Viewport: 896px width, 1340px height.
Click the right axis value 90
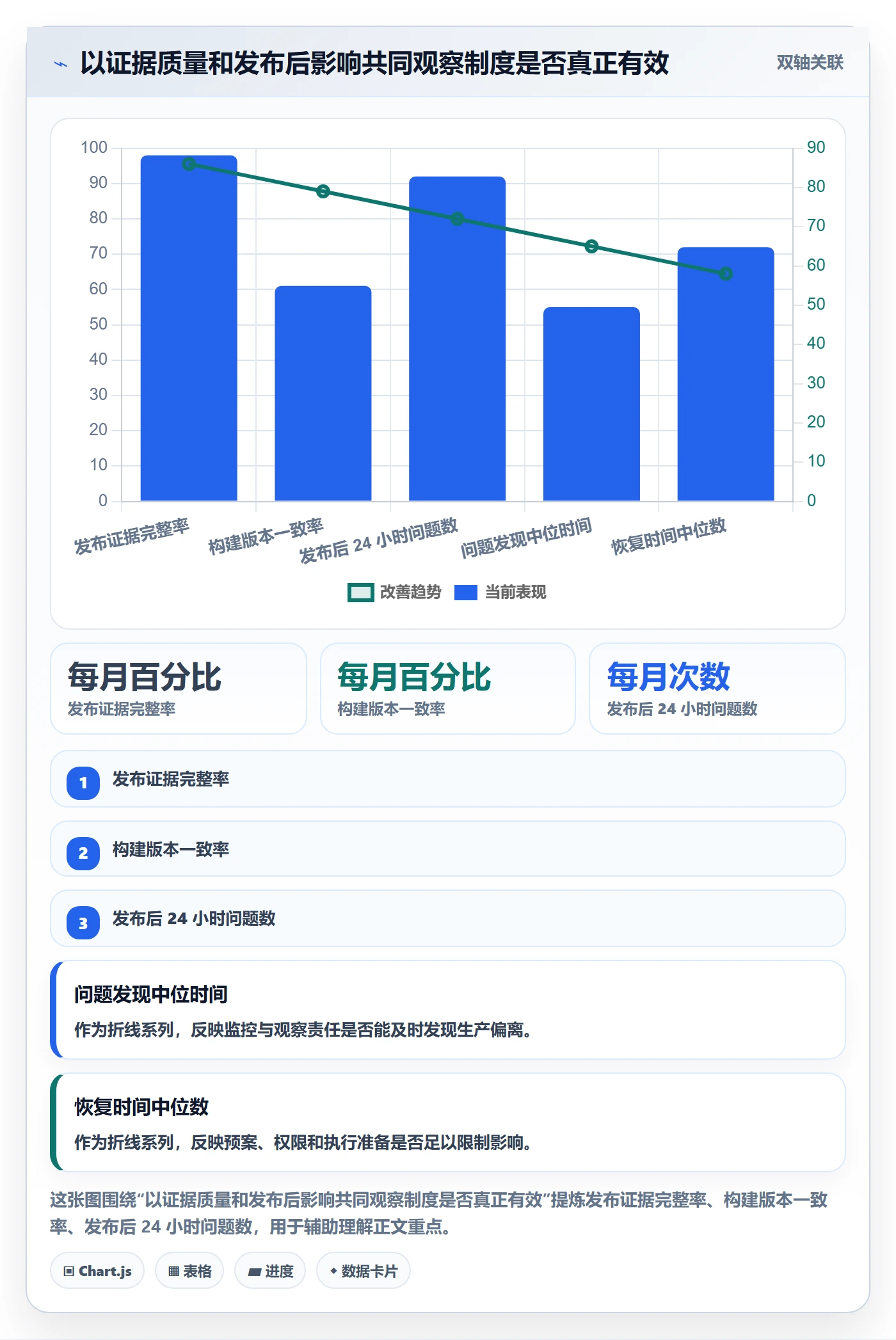click(x=816, y=148)
